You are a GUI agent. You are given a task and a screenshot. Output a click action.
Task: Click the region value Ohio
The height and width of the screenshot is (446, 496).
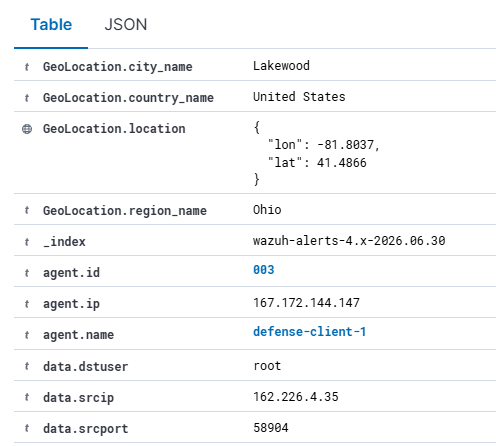[267, 210]
